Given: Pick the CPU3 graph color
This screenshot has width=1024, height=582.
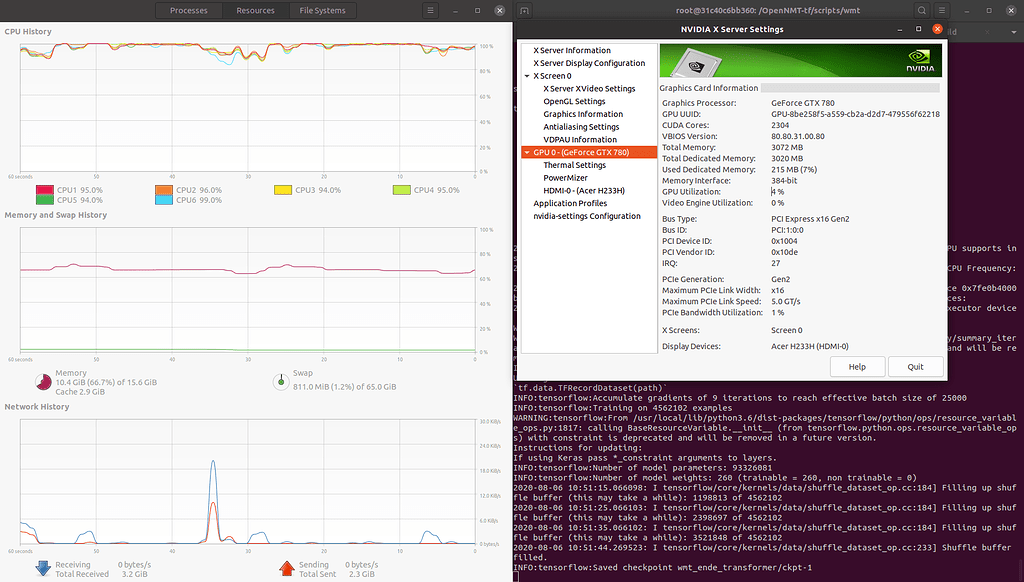Looking at the screenshot, I should (x=283, y=190).
